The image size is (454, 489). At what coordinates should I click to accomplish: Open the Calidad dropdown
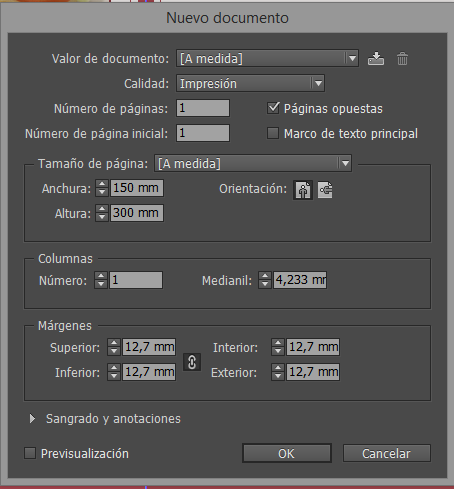pos(250,83)
